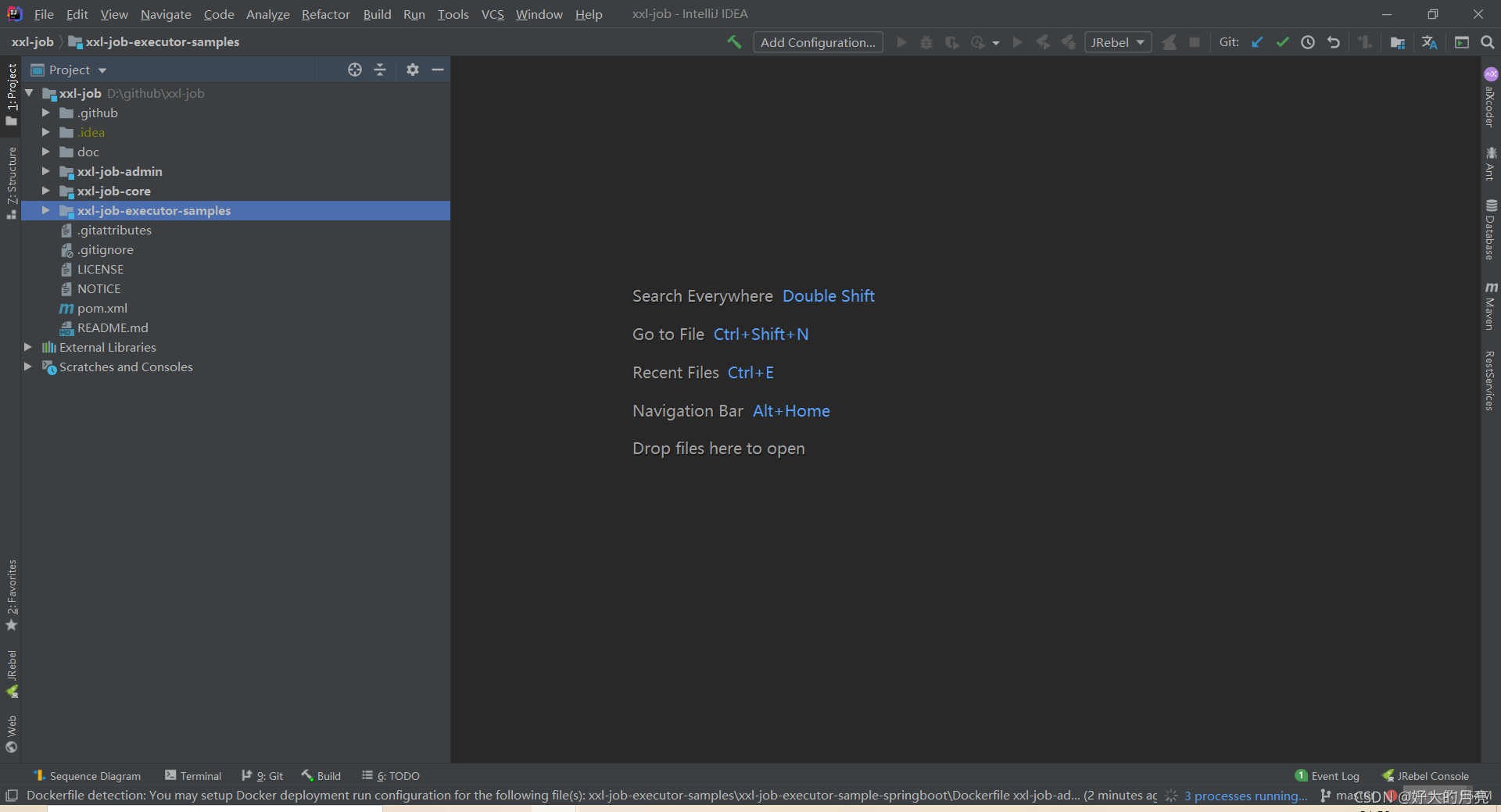Expand the doc folder
The width and height of the screenshot is (1501, 812).
46,152
